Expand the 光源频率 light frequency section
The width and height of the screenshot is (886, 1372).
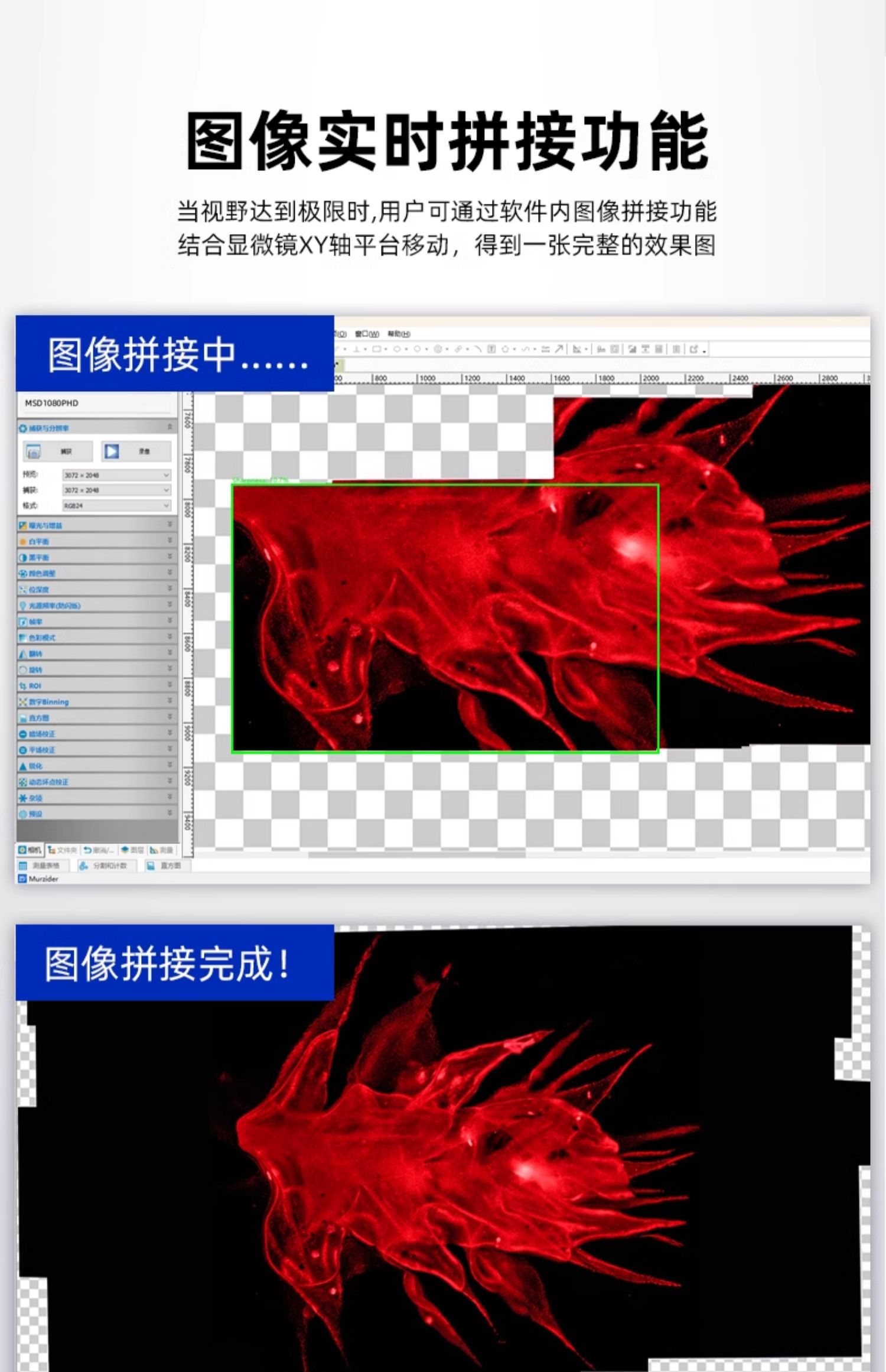point(97,605)
